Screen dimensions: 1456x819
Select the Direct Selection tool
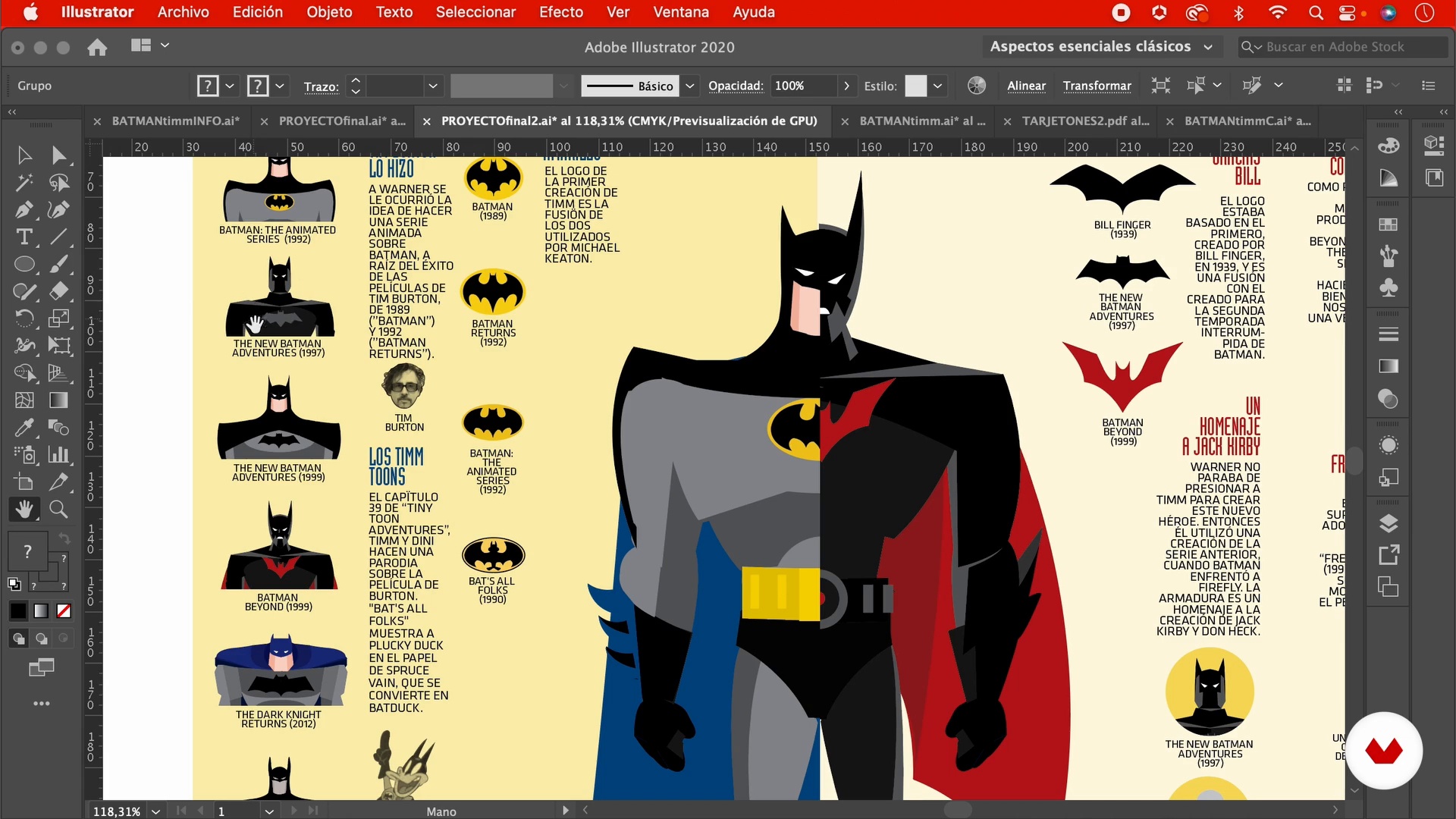tap(59, 155)
